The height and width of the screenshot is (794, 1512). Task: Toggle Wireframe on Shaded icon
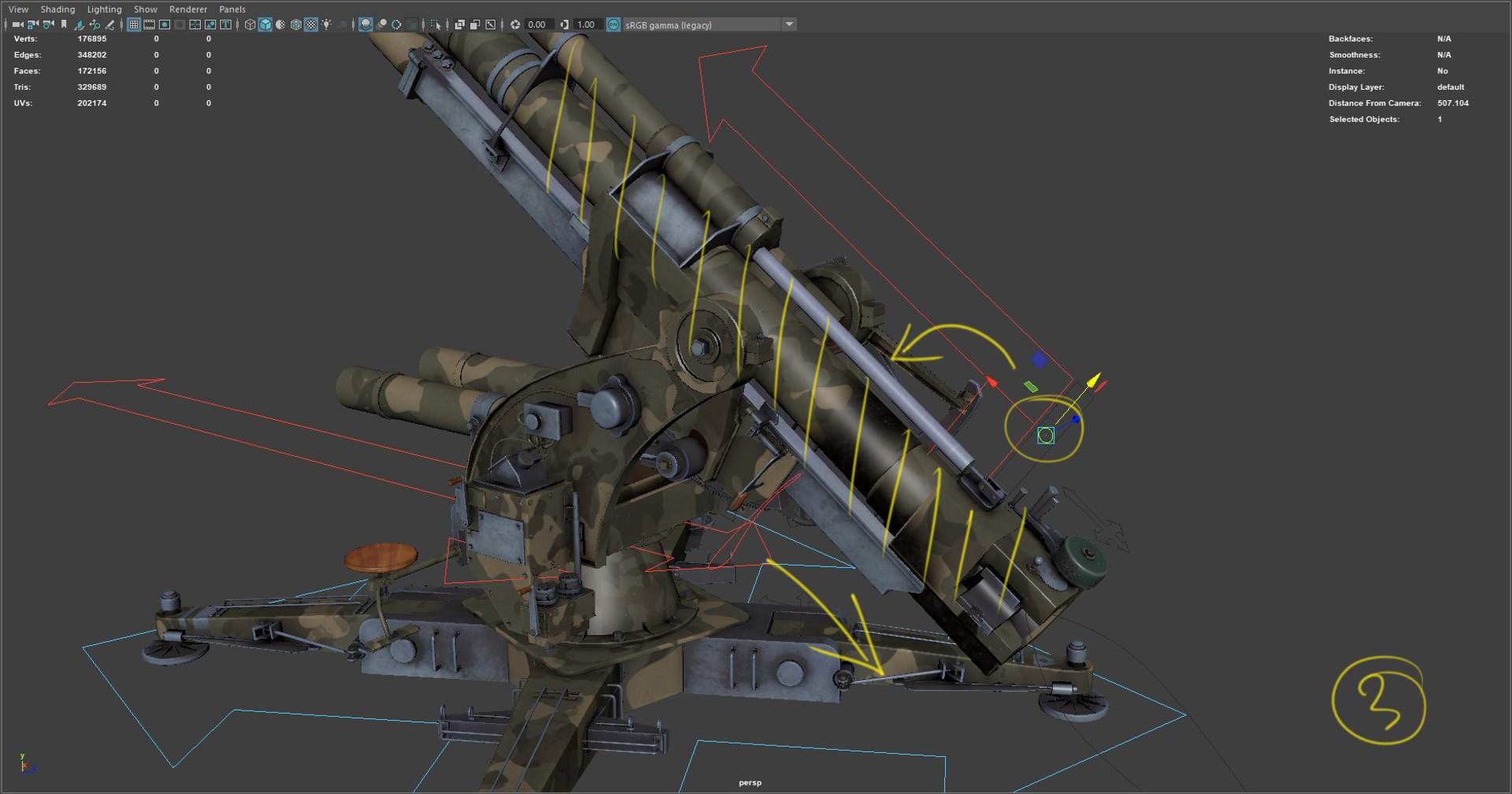296,24
